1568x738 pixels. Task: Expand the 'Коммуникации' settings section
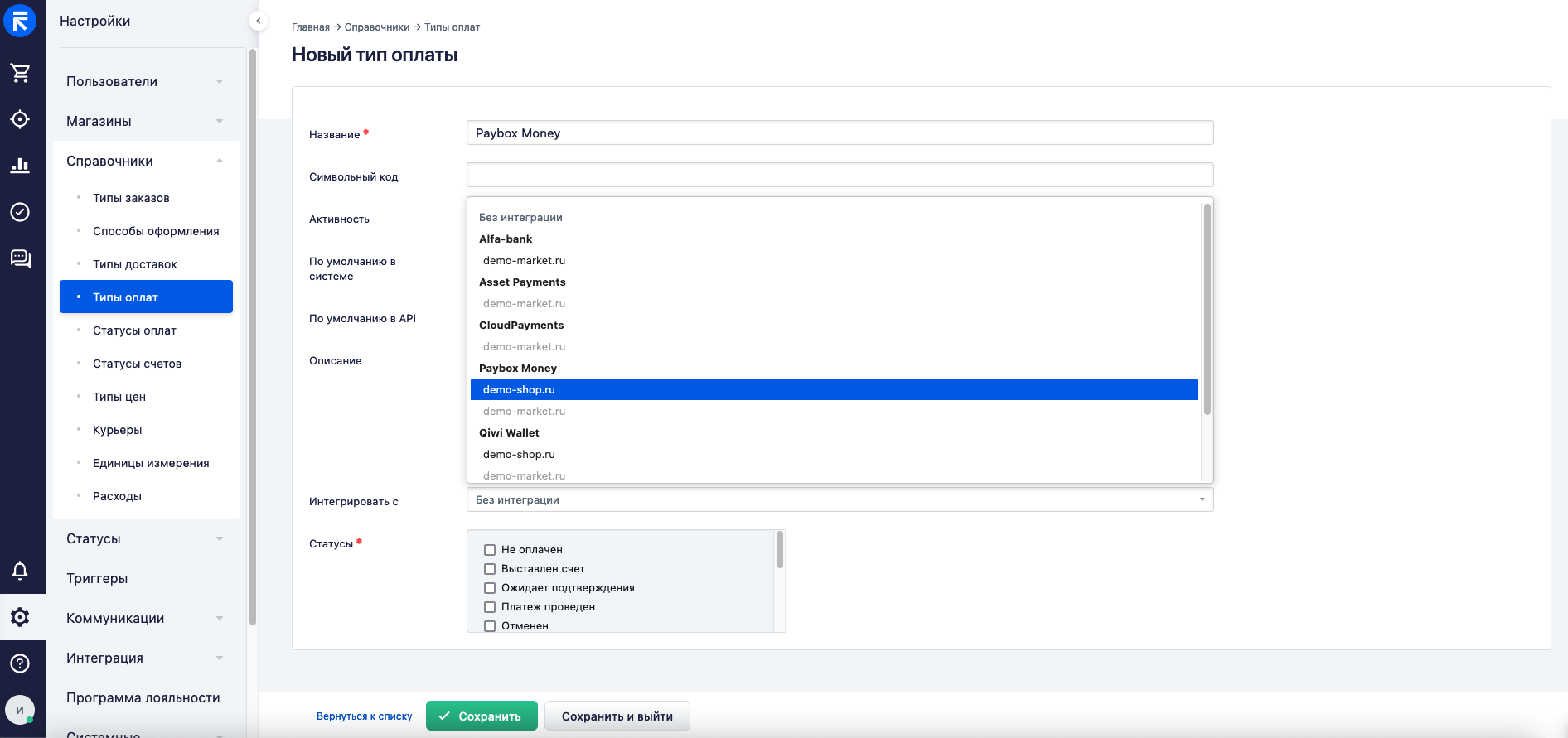[146, 618]
